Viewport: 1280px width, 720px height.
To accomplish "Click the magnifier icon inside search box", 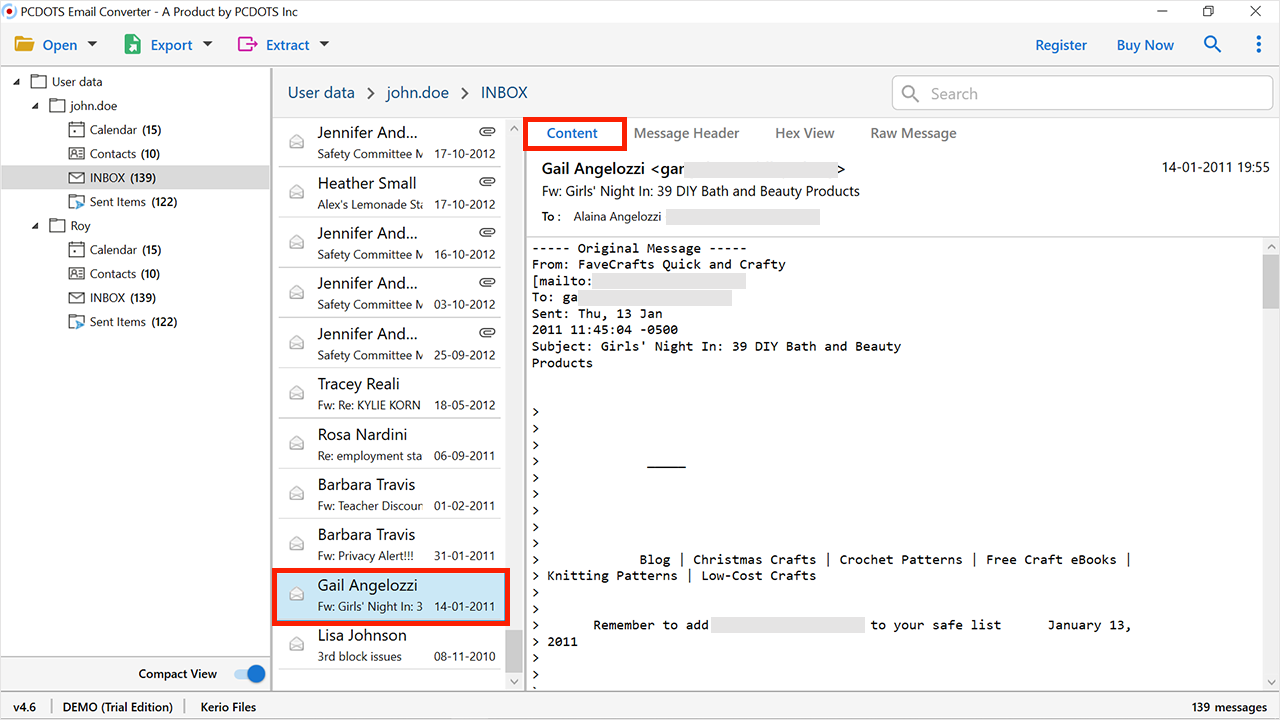I will click(910, 93).
